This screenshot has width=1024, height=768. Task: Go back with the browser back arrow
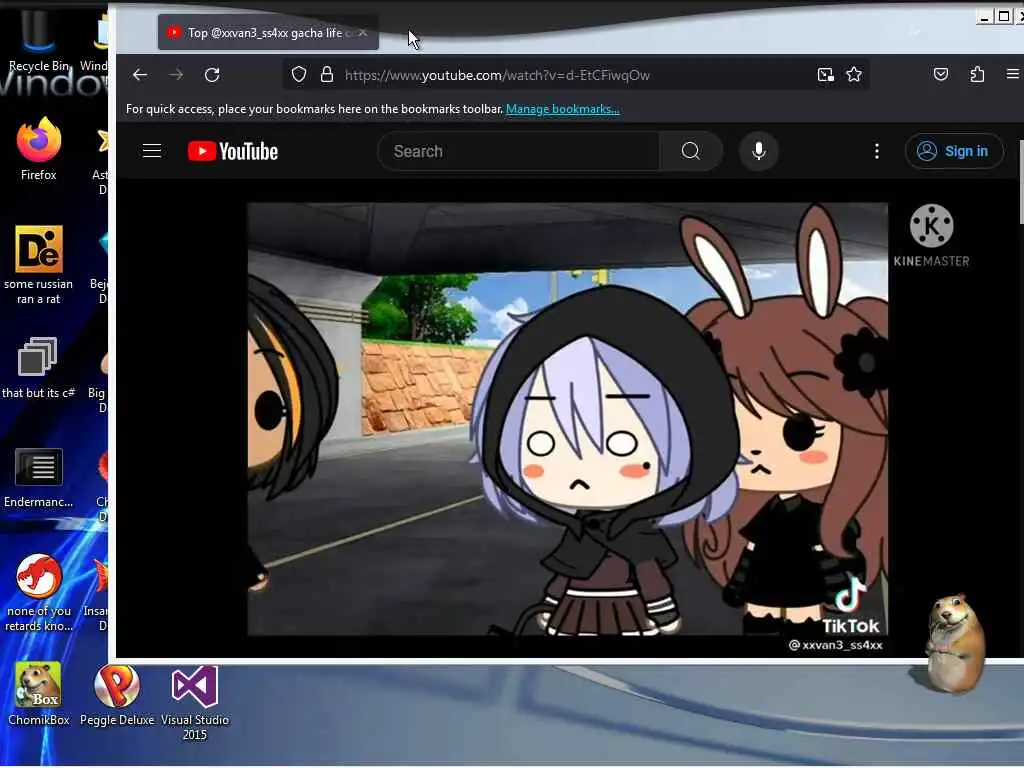(140, 75)
